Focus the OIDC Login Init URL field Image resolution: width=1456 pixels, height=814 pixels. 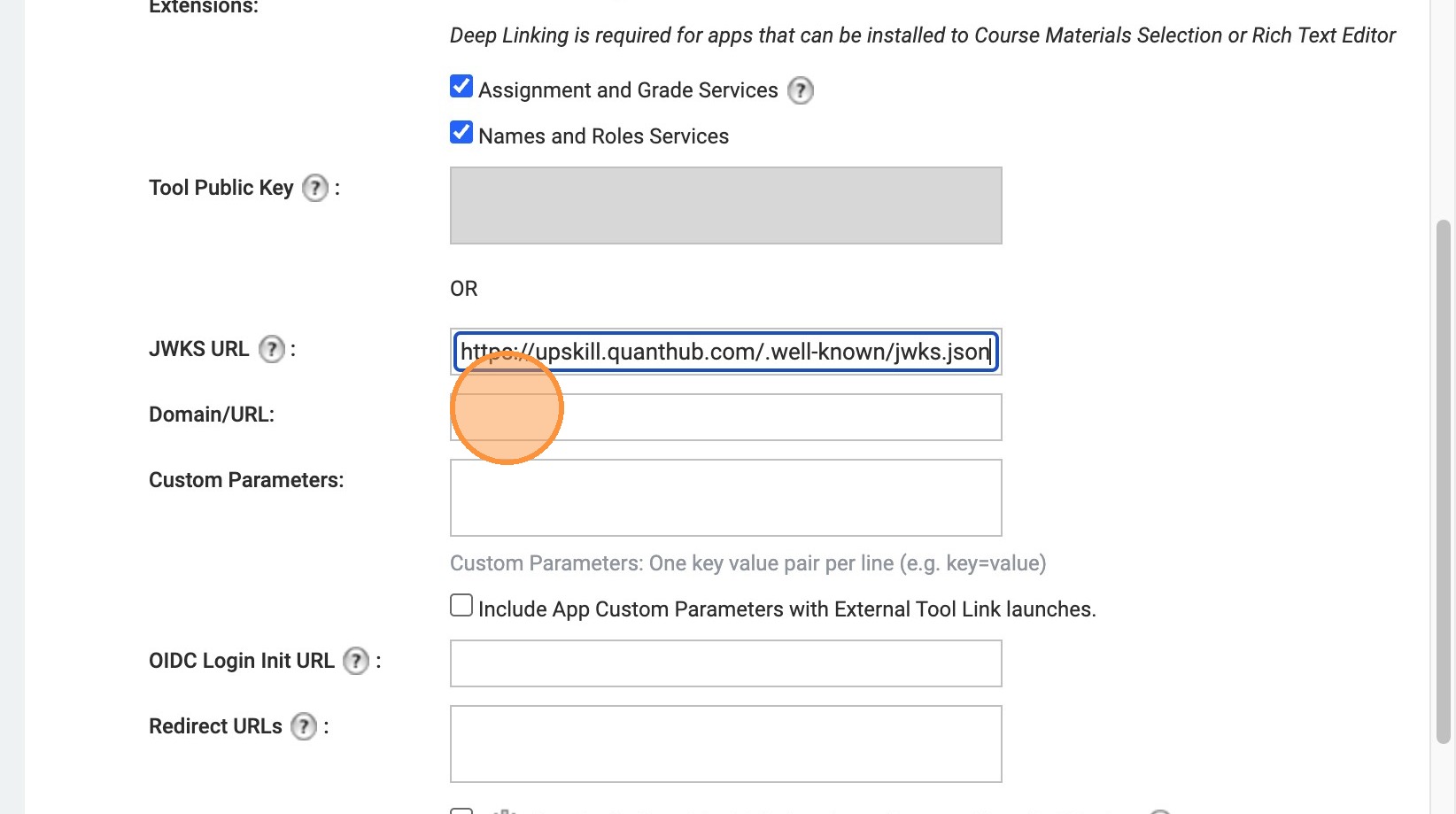click(x=725, y=663)
